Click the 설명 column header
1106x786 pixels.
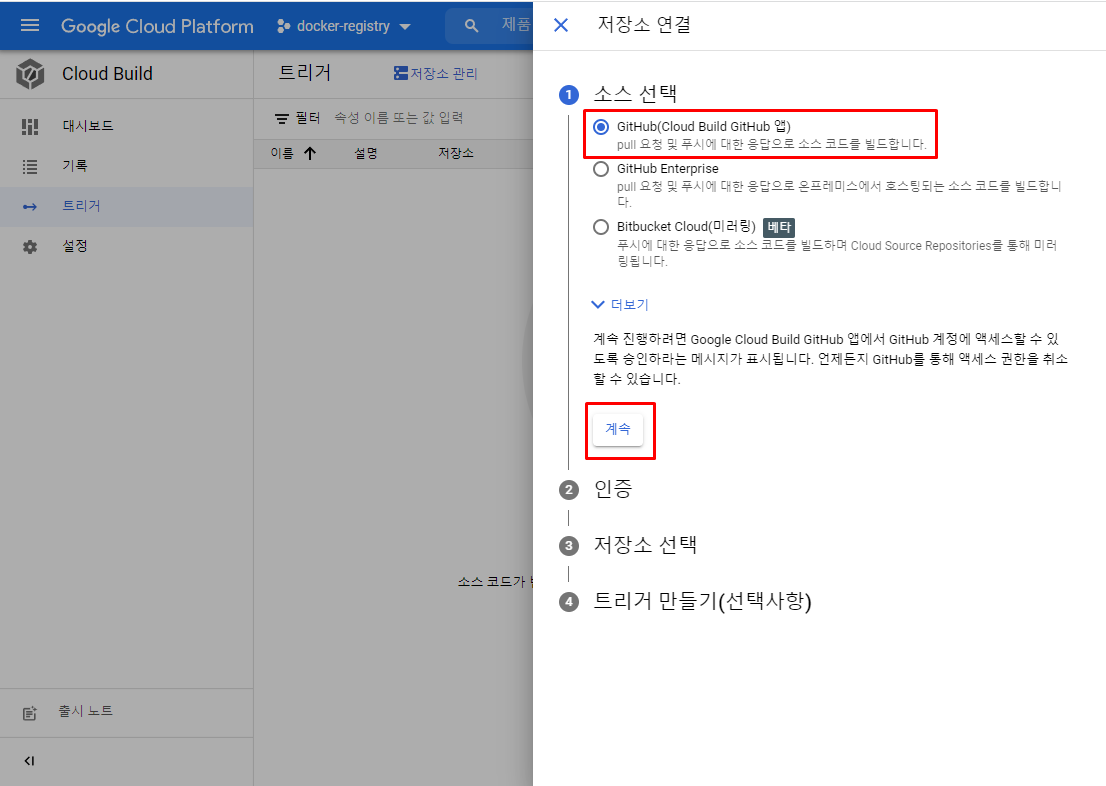click(366, 153)
